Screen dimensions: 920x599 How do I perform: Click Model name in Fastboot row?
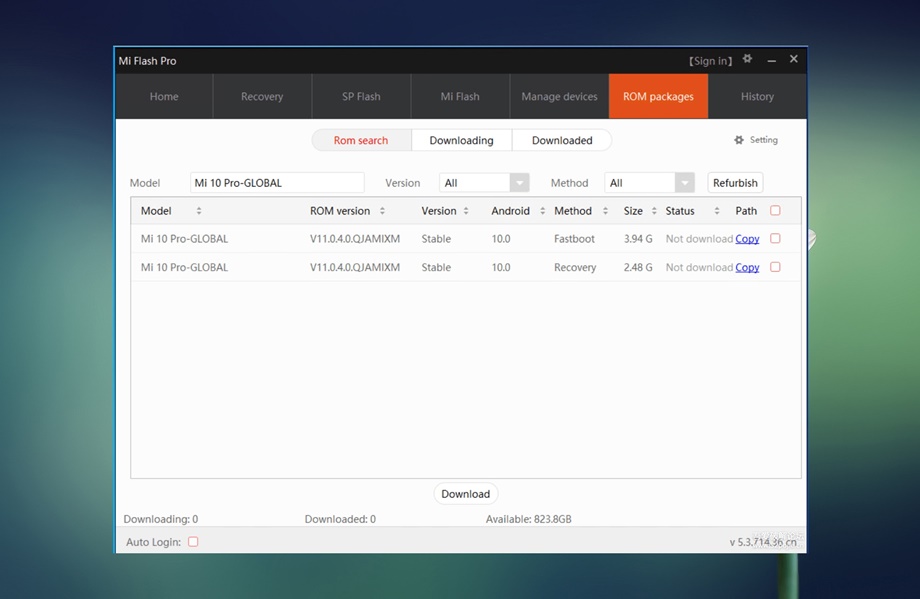(x=184, y=239)
